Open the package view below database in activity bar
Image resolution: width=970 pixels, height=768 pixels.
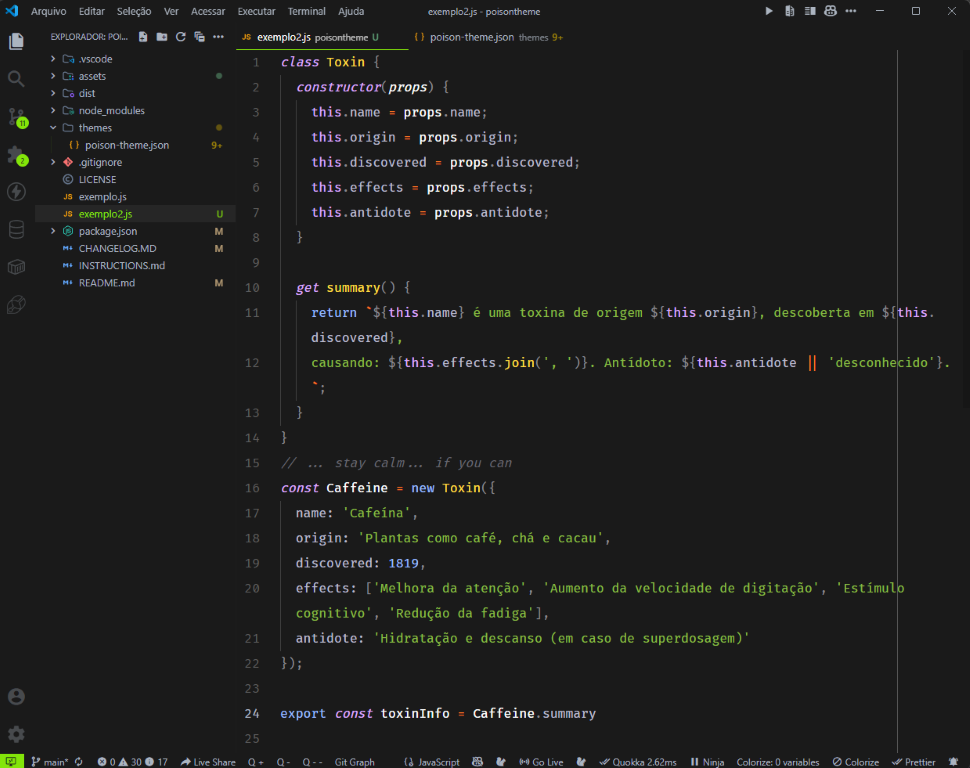click(x=16, y=267)
